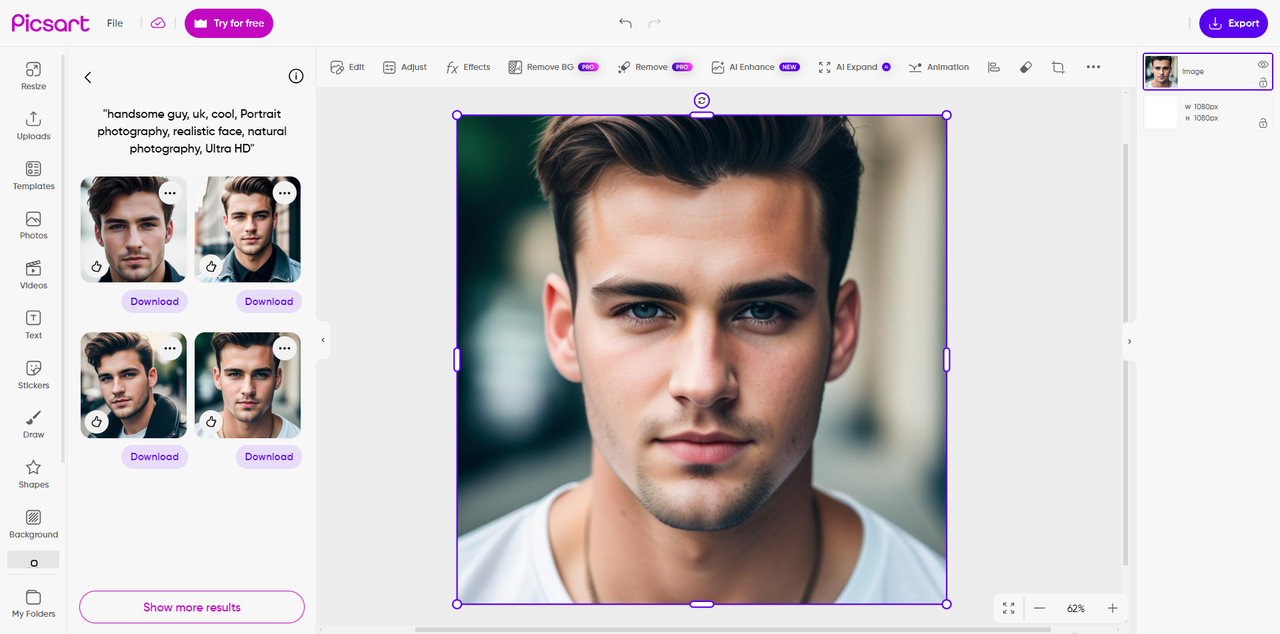Viewport: 1280px width, 634px height.
Task: Open the Effects tool
Action: 468,67
